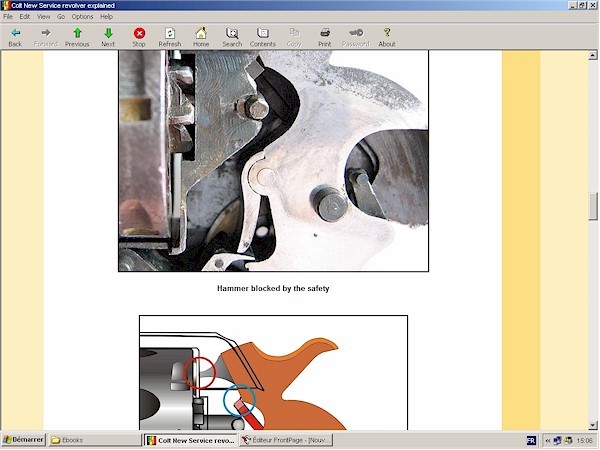Close the Colt ebook window

[x=592, y=5]
